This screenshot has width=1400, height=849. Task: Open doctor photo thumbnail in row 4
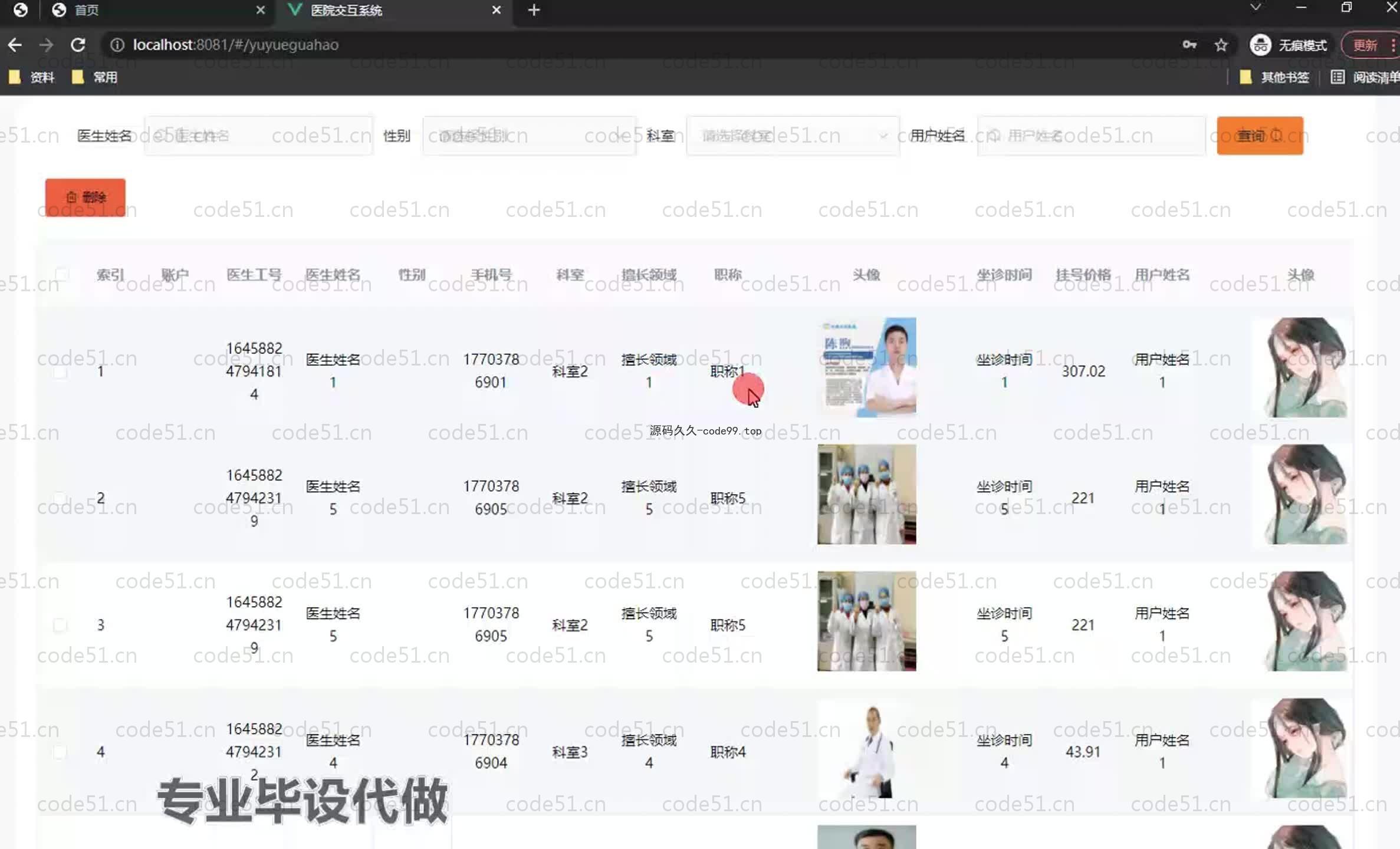[867, 748]
